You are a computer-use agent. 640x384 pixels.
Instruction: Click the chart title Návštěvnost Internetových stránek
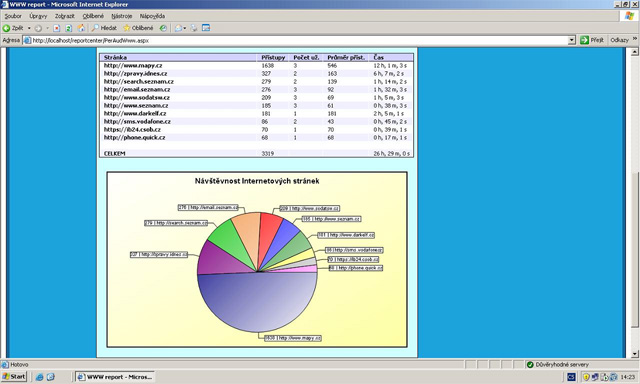(257, 181)
